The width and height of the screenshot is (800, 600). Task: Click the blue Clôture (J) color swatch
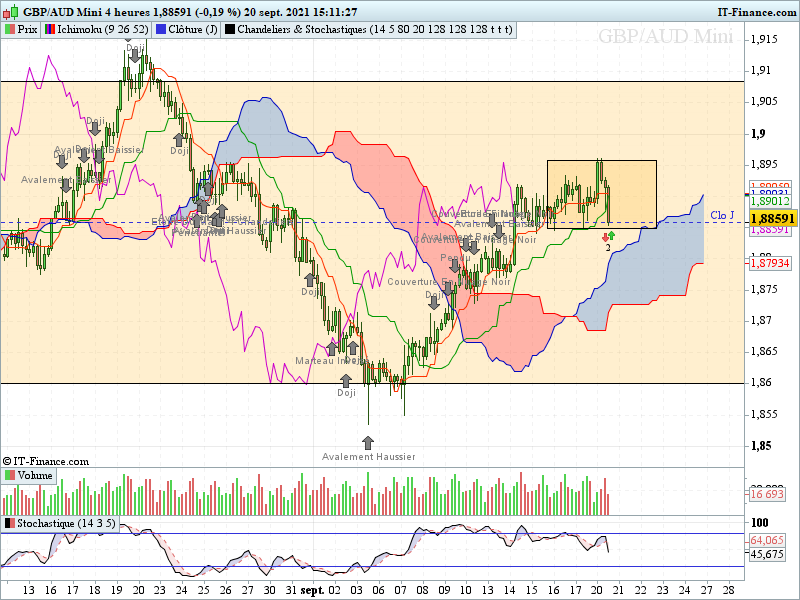161,30
